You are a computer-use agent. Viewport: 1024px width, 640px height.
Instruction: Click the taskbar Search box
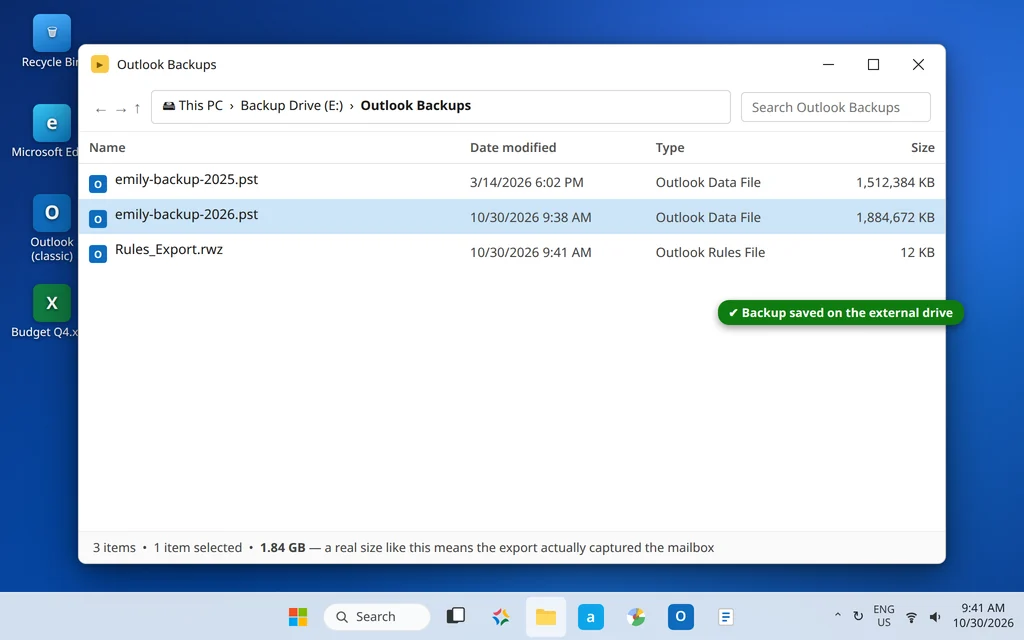click(x=377, y=616)
